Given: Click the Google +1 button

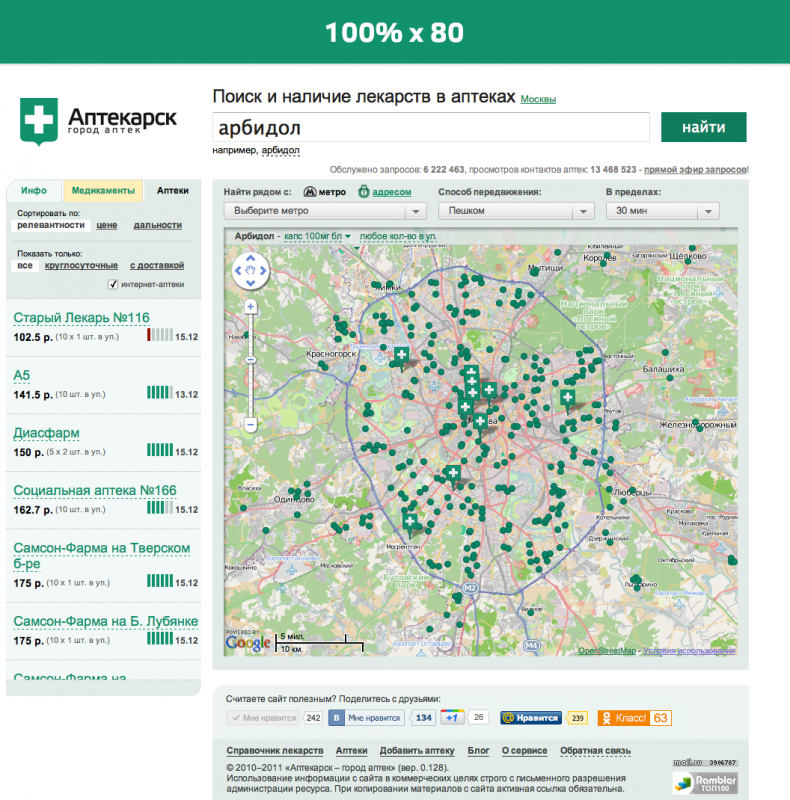Looking at the screenshot, I should coord(453,718).
